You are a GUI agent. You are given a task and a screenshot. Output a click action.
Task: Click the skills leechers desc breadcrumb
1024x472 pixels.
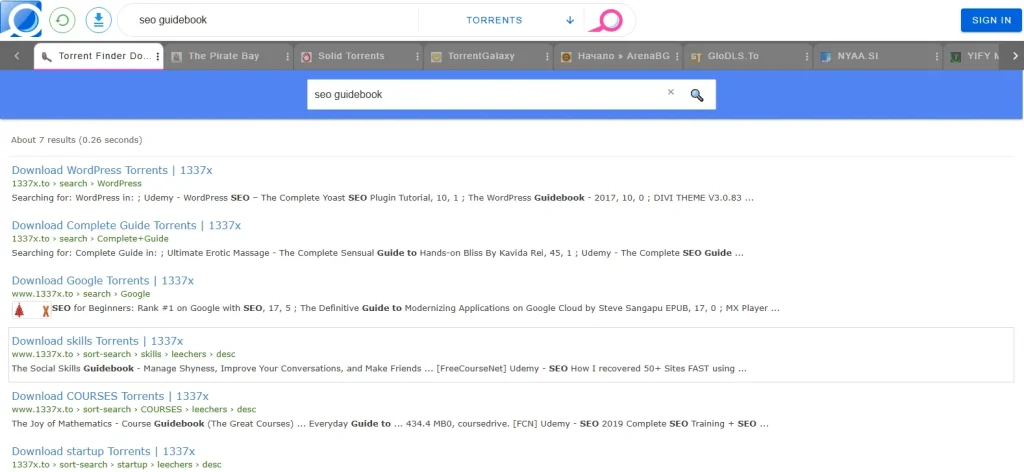(x=123, y=354)
